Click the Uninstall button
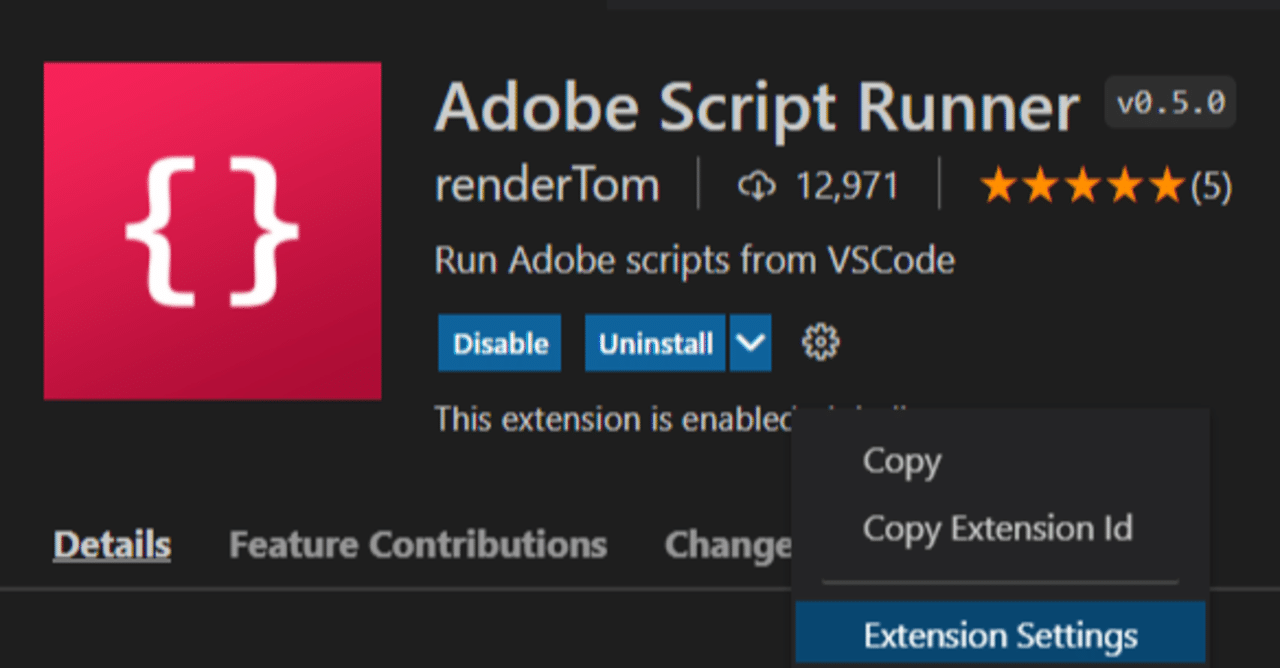Screen dimensions: 1280x668 (x=654, y=342)
